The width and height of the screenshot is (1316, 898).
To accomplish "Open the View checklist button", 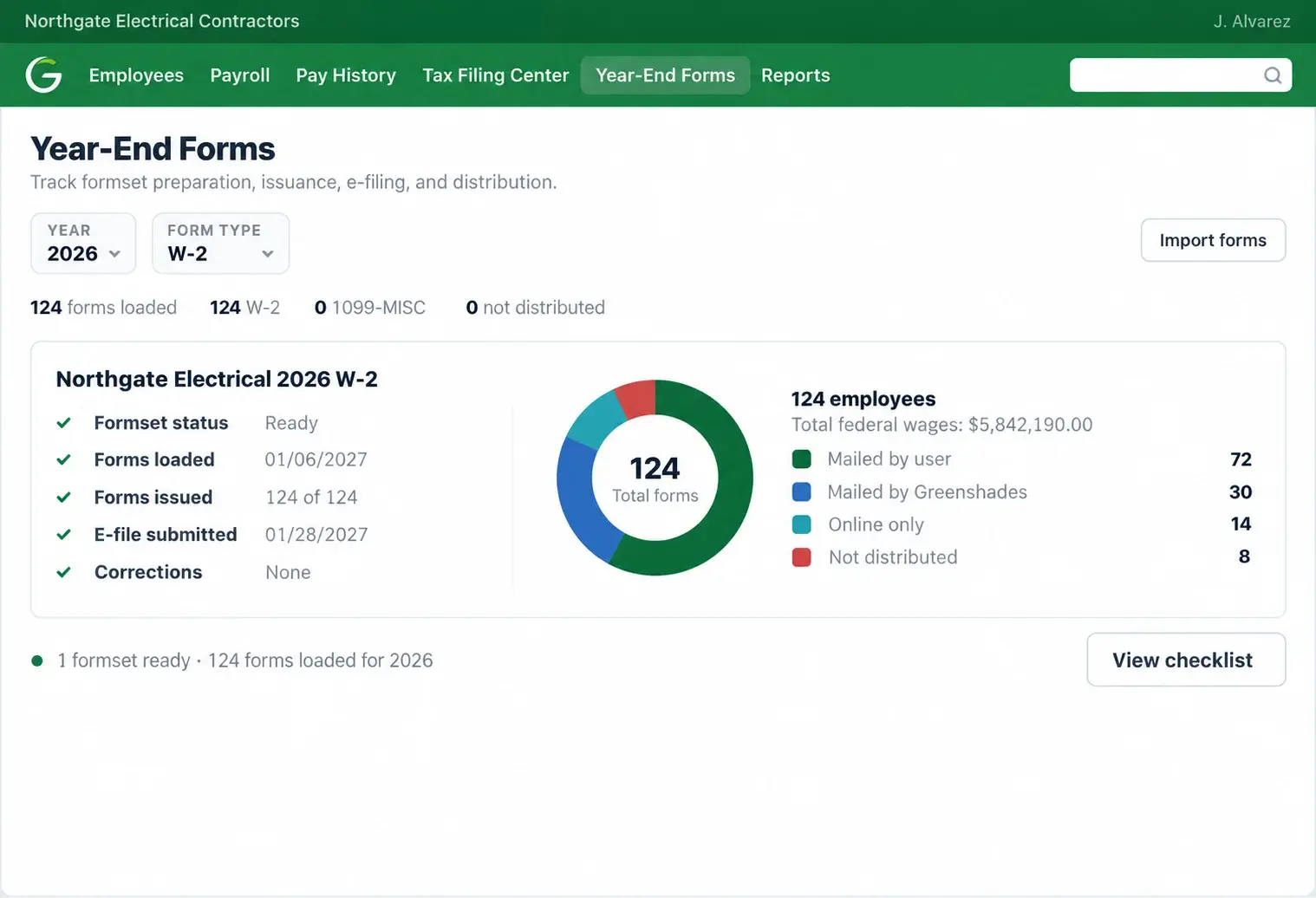I will click(1186, 660).
